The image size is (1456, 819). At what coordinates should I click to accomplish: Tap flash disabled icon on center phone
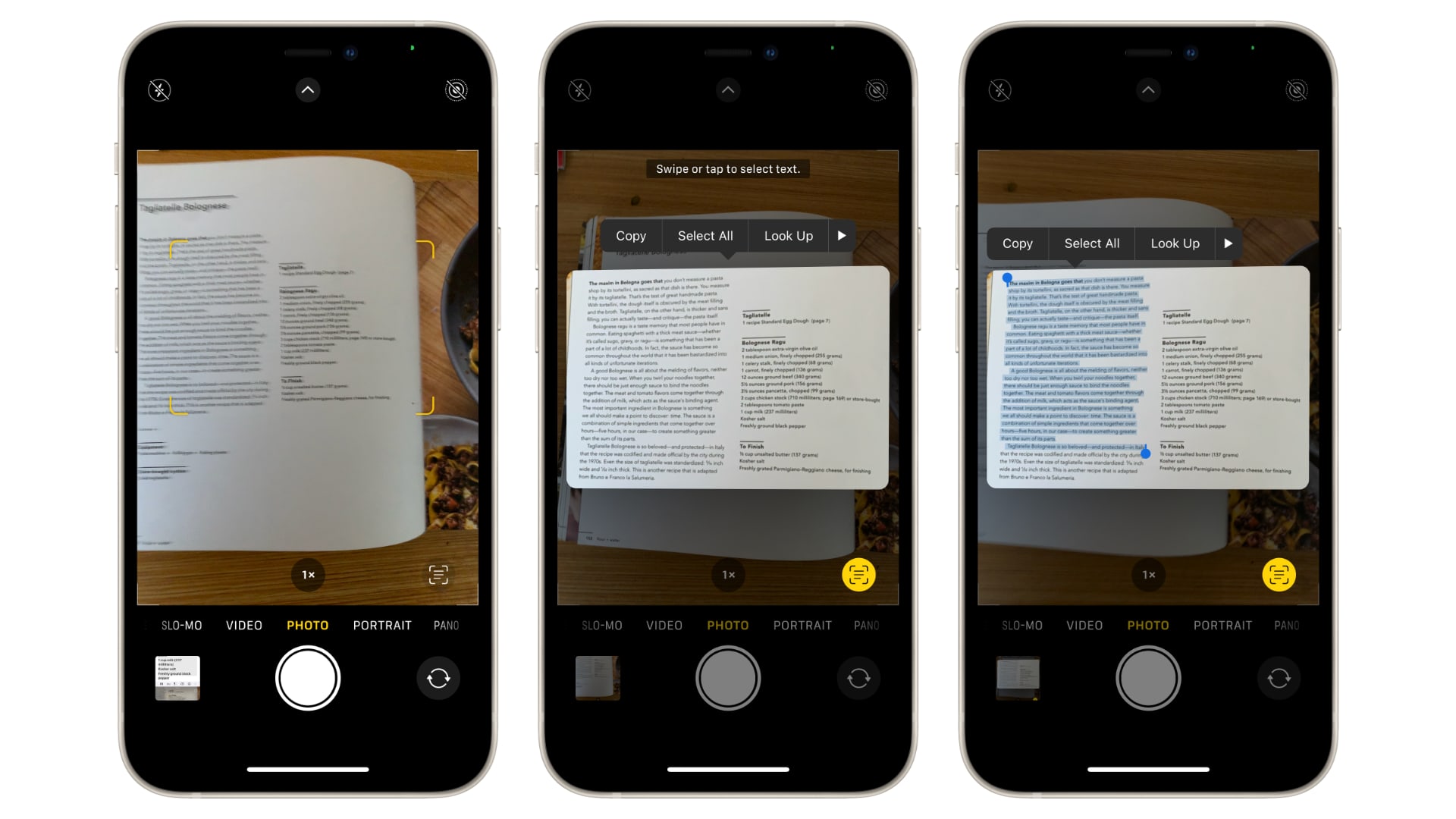580,90
